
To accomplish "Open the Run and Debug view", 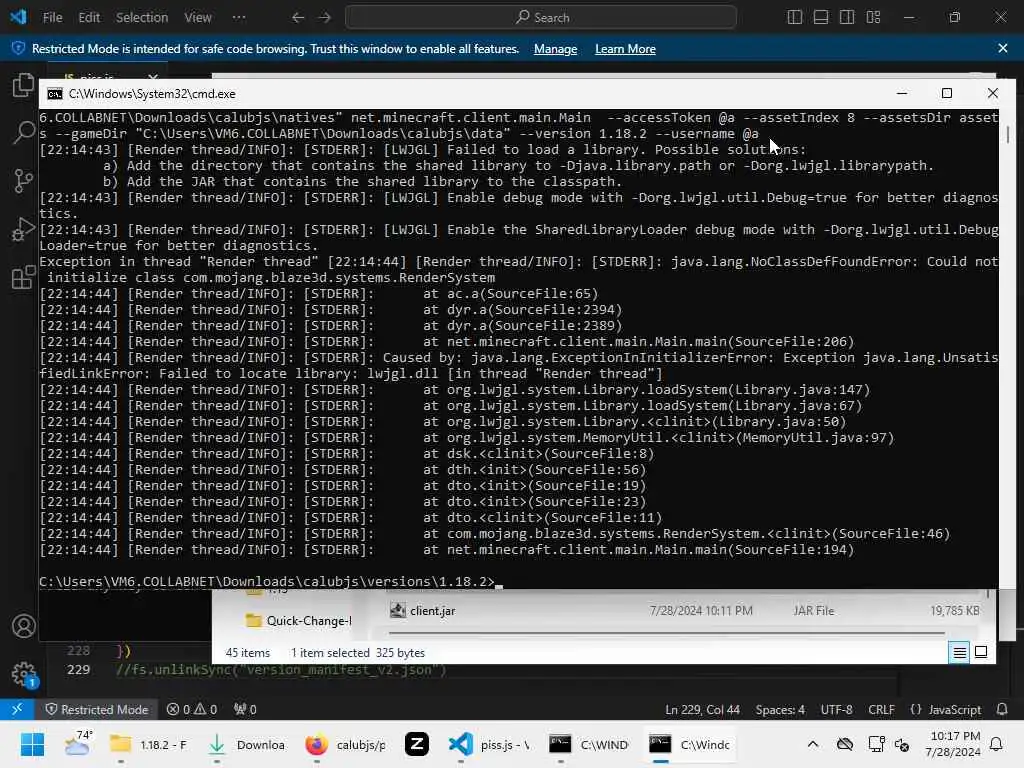I will tap(24, 229).
